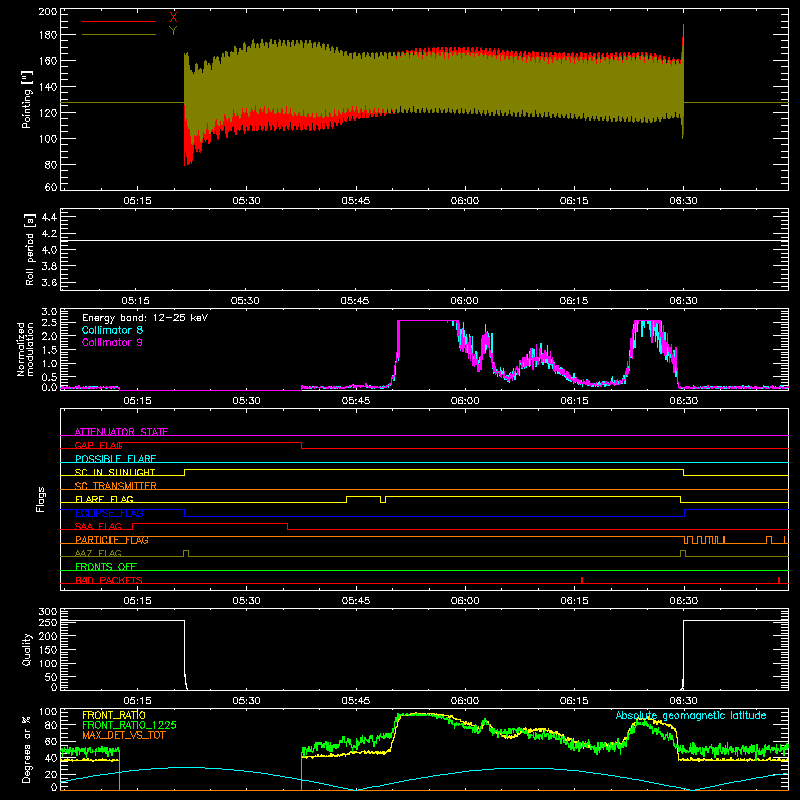Click the AAZ_FLAG pulse near 06:30
The image size is (800, 800).
(683, 554)
